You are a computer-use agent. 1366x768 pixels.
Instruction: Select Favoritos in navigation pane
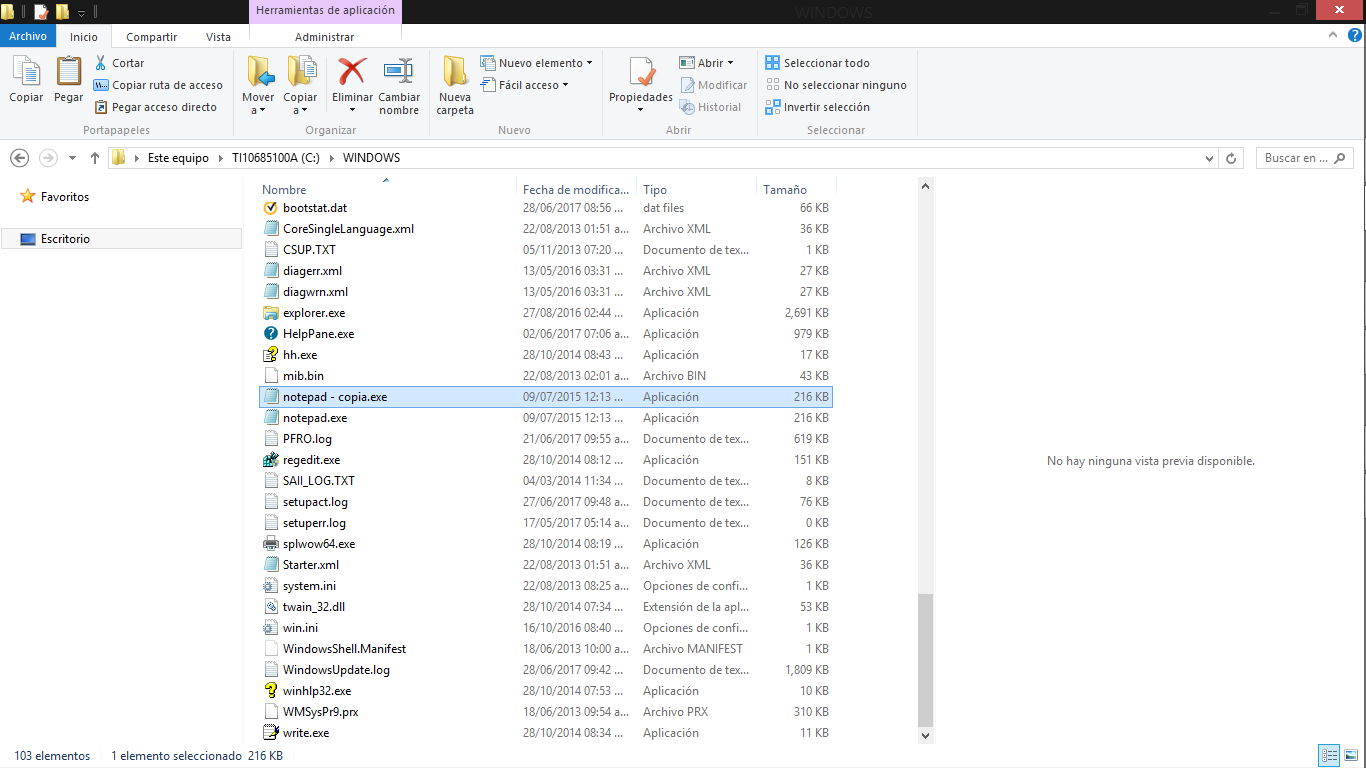pos(65,197)
